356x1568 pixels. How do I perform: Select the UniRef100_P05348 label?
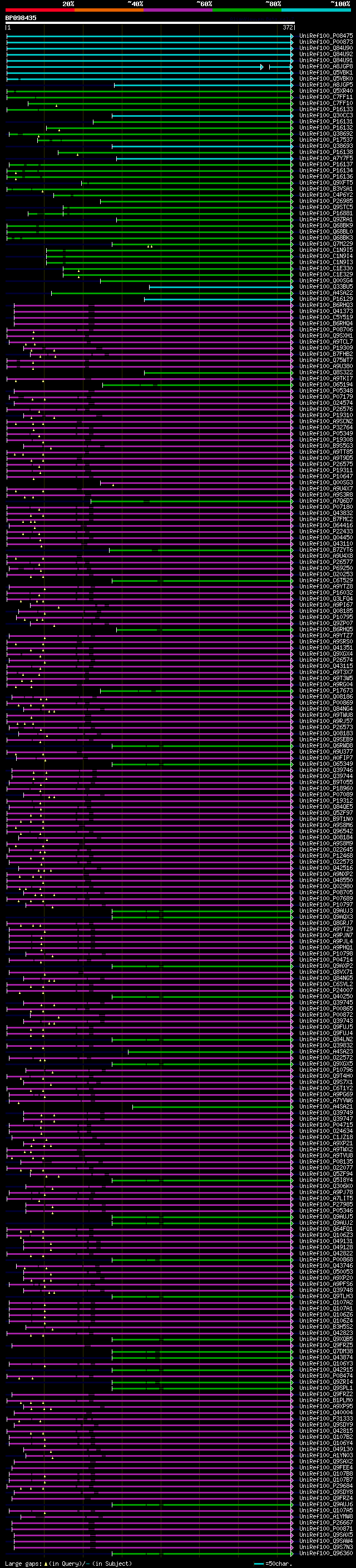(x=325, y=391)
